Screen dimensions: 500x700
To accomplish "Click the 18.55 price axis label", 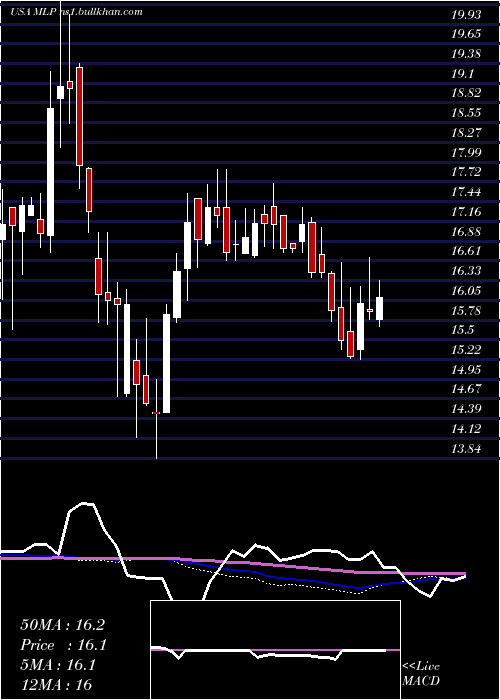I will click(x=467, y=113).
